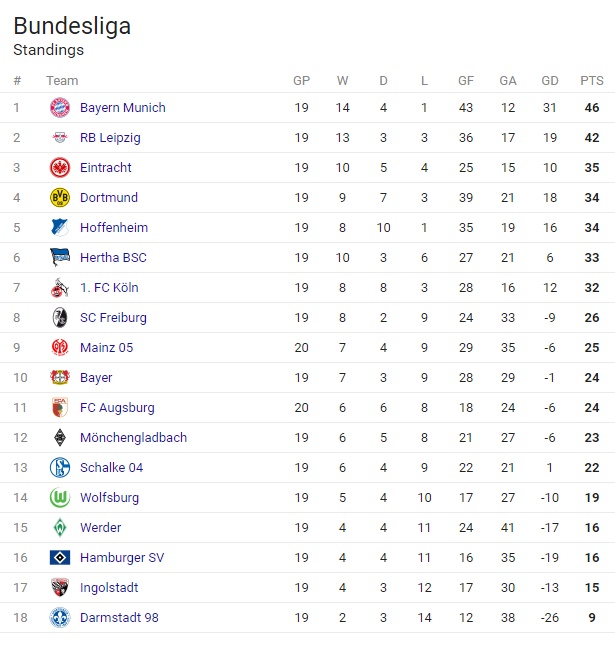Viewport: 615px width, 654px height.
Task: Click the yellow Dortmund BVB logo
Action: pyautogui.click(x=60, y=198)
